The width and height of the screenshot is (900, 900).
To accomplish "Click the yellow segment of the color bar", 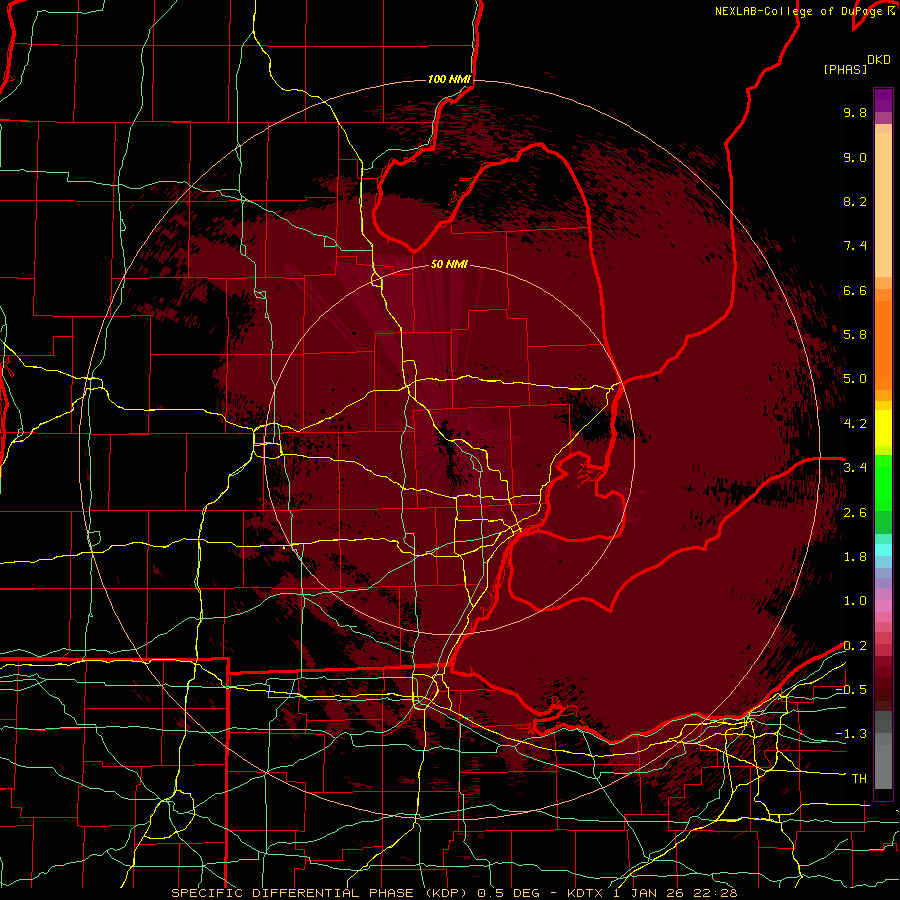I will 883,428.
